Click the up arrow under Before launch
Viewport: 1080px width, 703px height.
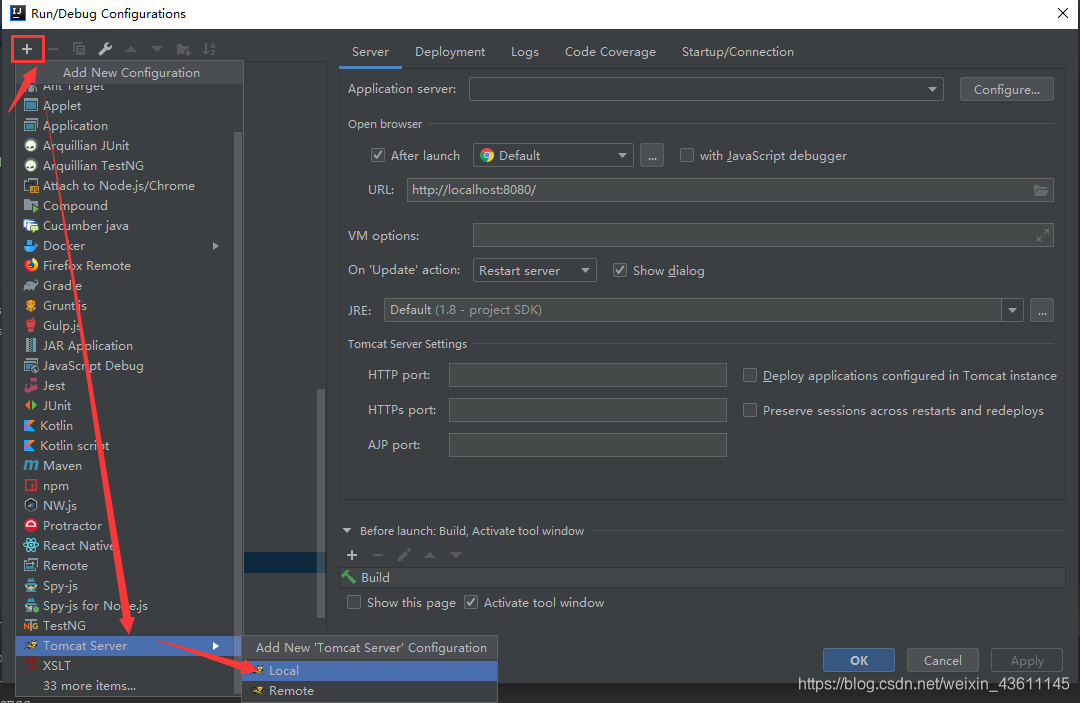coord(430,555)
